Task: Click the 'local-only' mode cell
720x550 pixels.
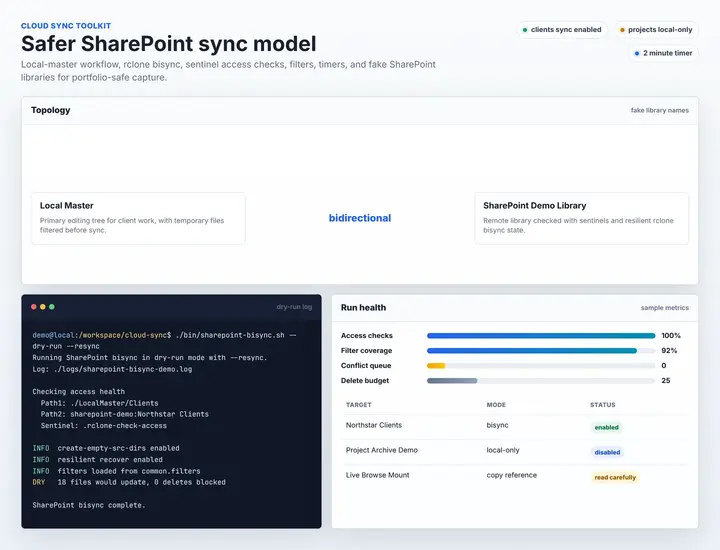Action: click(x=503, y=450)
